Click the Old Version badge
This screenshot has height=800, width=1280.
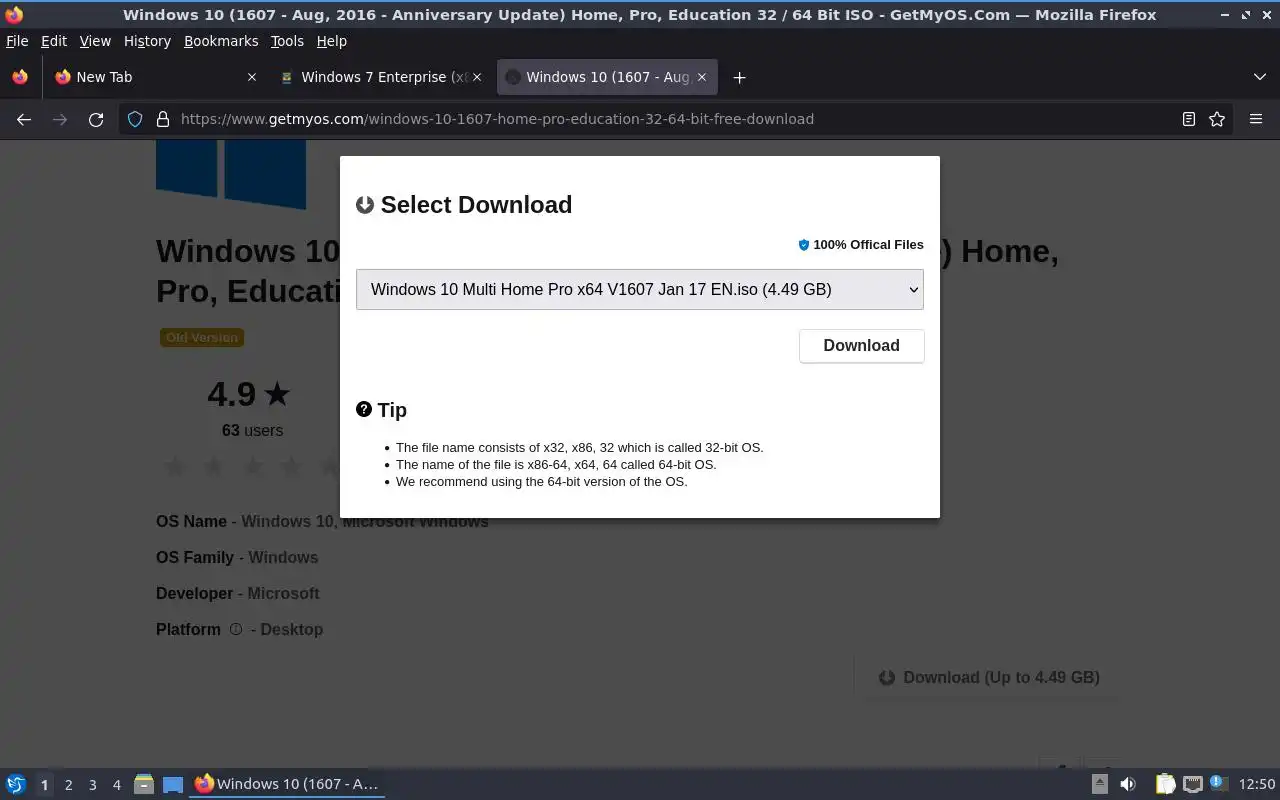[x=202, y=337]
